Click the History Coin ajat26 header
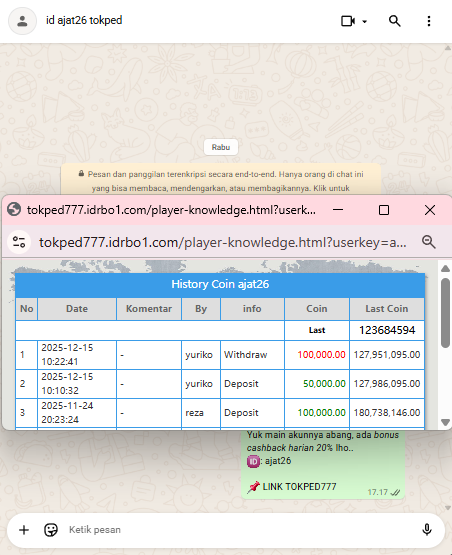 point(220,284)
